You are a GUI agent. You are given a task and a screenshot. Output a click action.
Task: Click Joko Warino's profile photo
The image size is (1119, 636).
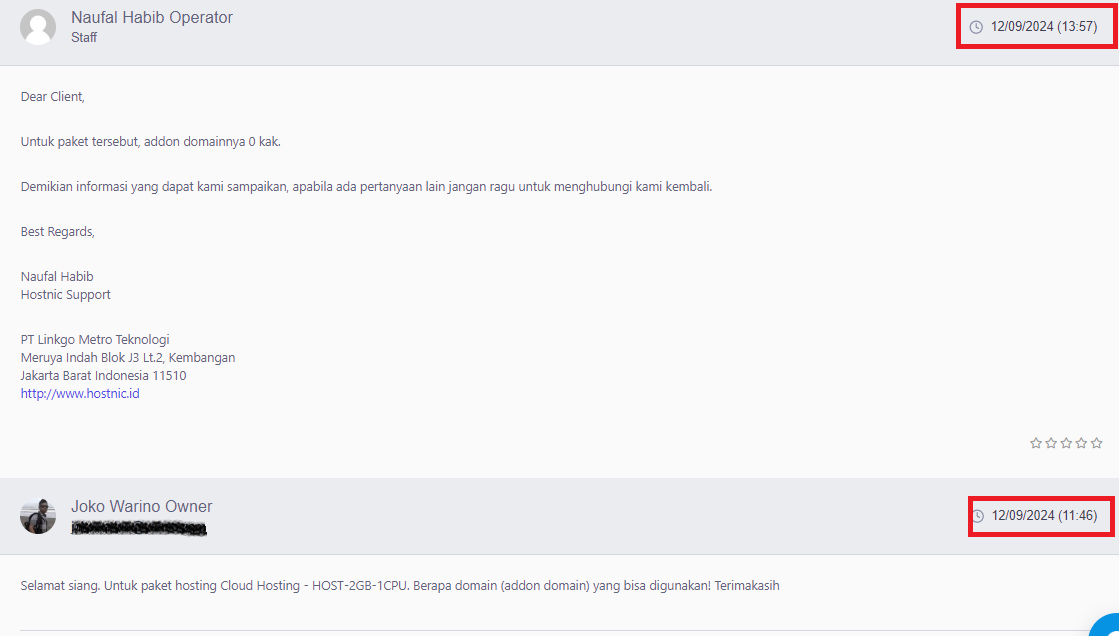(x=38, y=516)
